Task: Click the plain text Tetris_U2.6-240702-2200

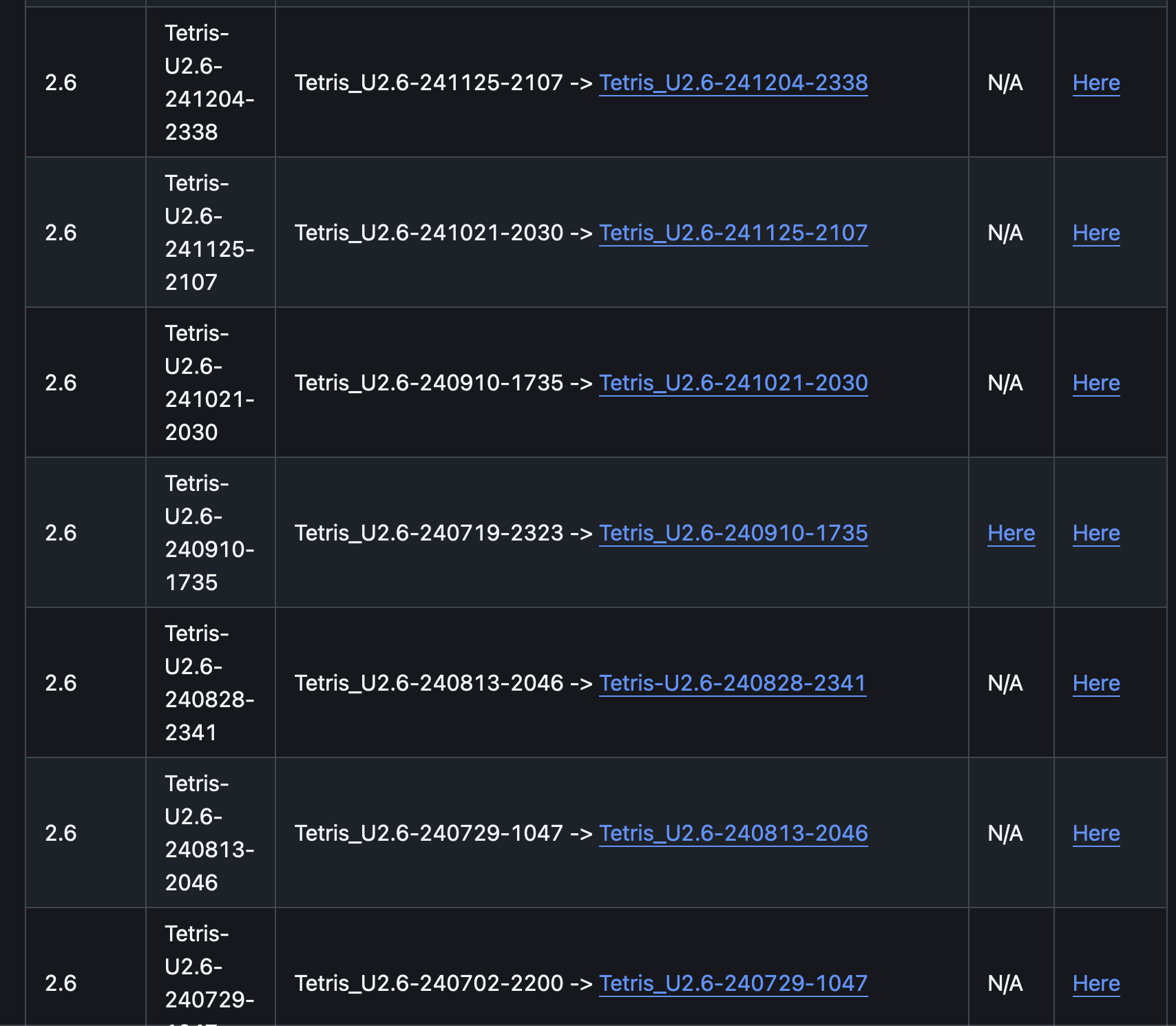Action: click(429, 983)
